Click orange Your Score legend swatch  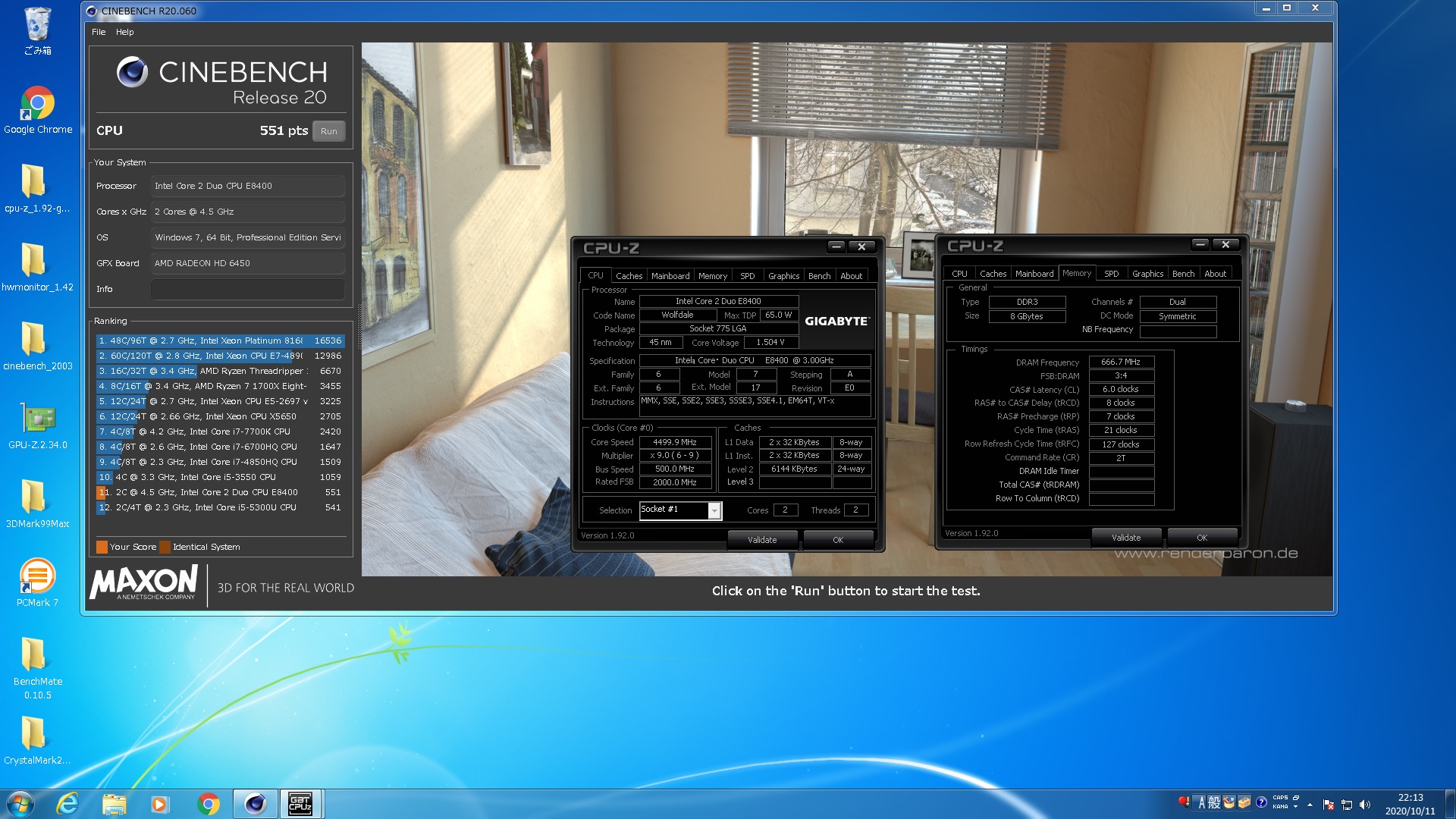(x=102, y=548)
